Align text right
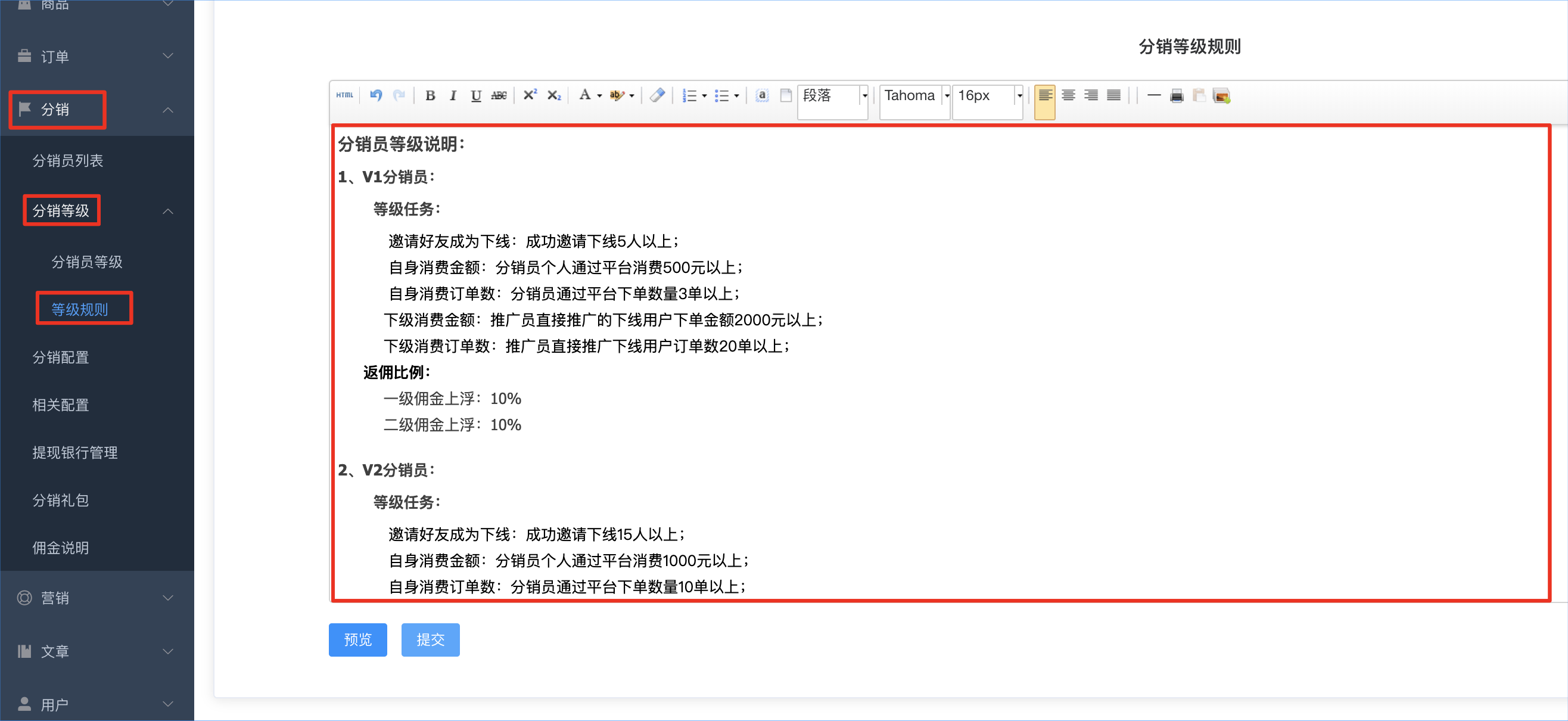The width and height of the screenshot is (1568, 721). tap(1091, 95)
